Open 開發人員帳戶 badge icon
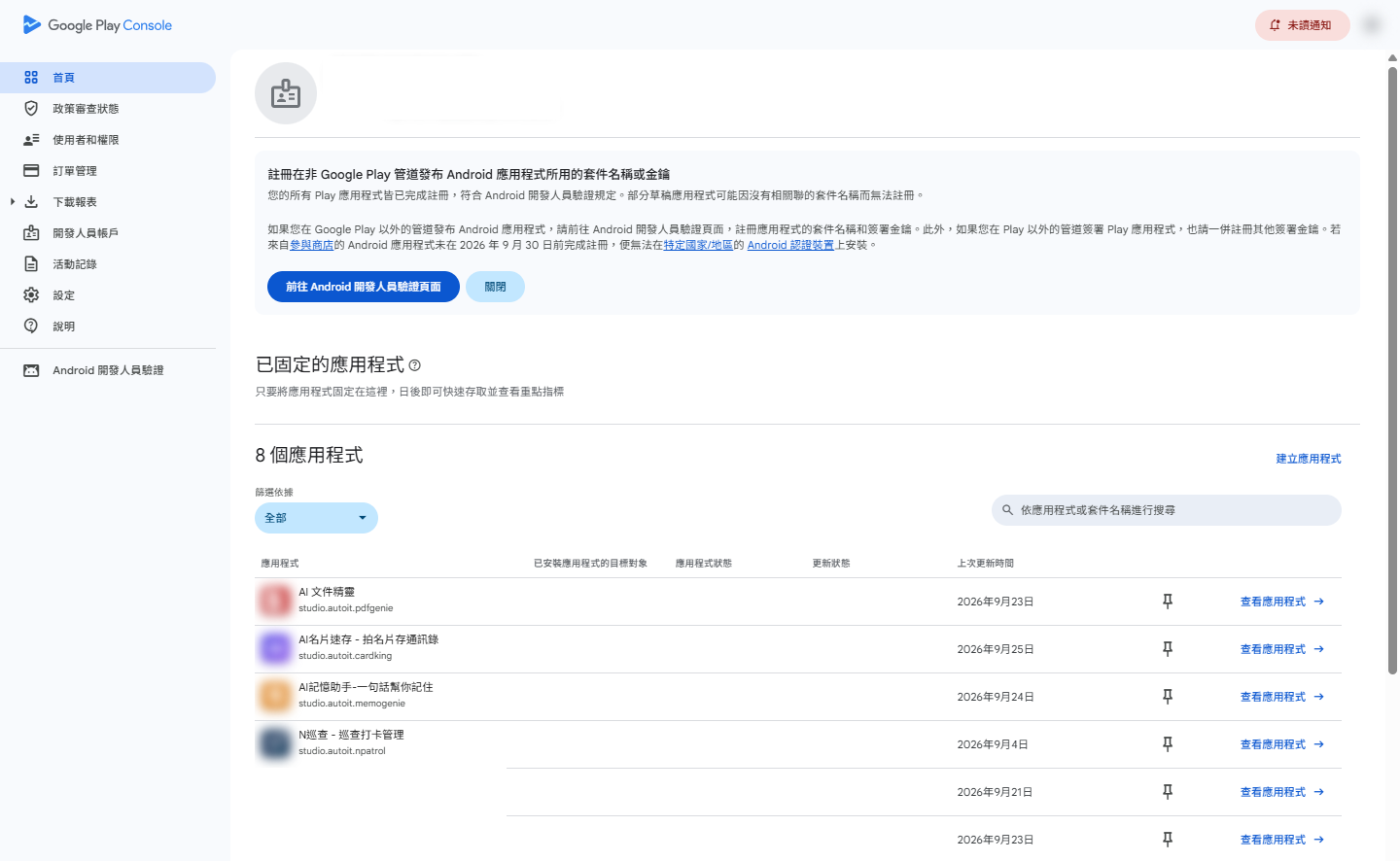Screen dimensions: 1400x861 click(x=31, y=233)
